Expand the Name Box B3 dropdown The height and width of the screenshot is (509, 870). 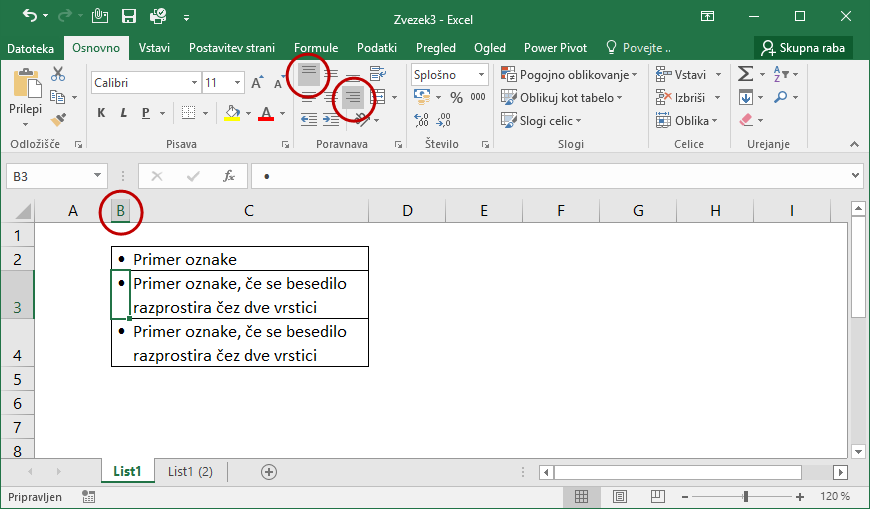[x=97, y=176]
